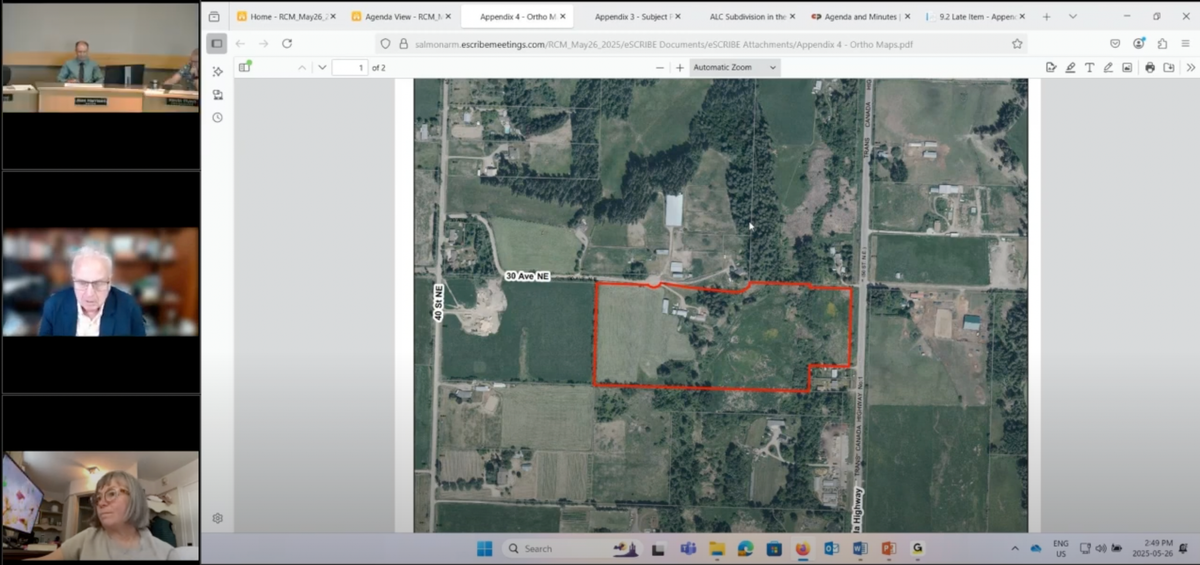Click the address bar URL

coord(662,44)
